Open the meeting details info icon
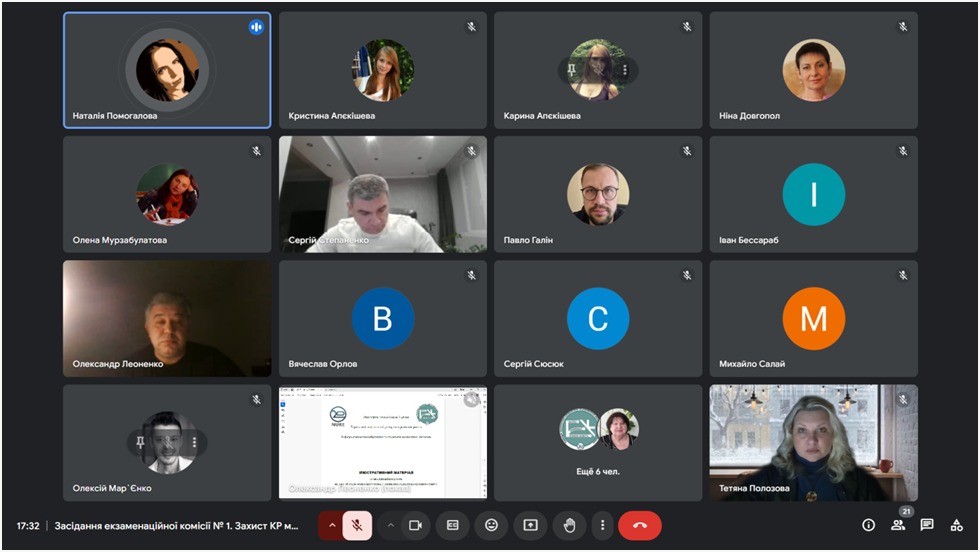Image resolution: width=980 pixels, height=552 pixels. 868,525
